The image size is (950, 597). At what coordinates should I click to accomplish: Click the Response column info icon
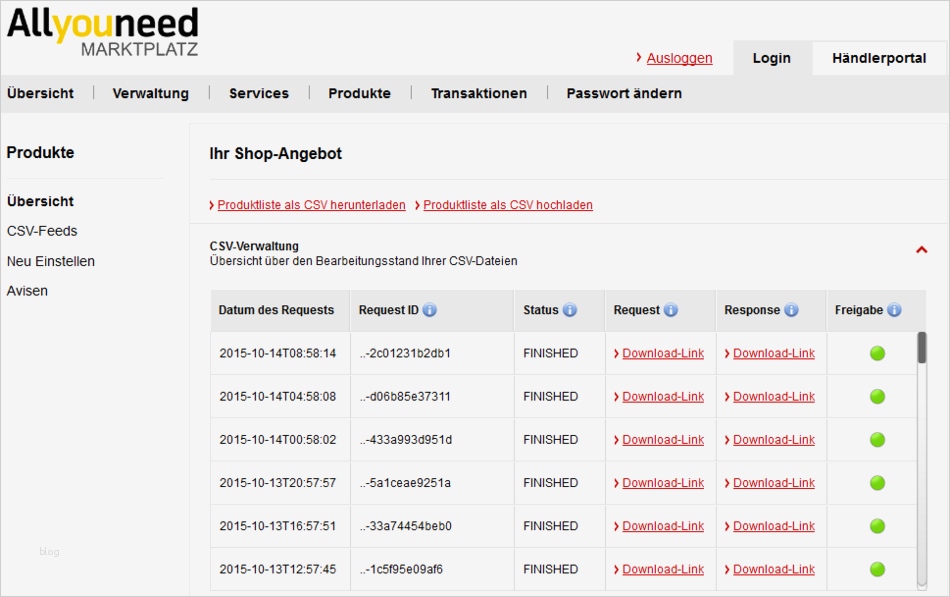[791, 310]
